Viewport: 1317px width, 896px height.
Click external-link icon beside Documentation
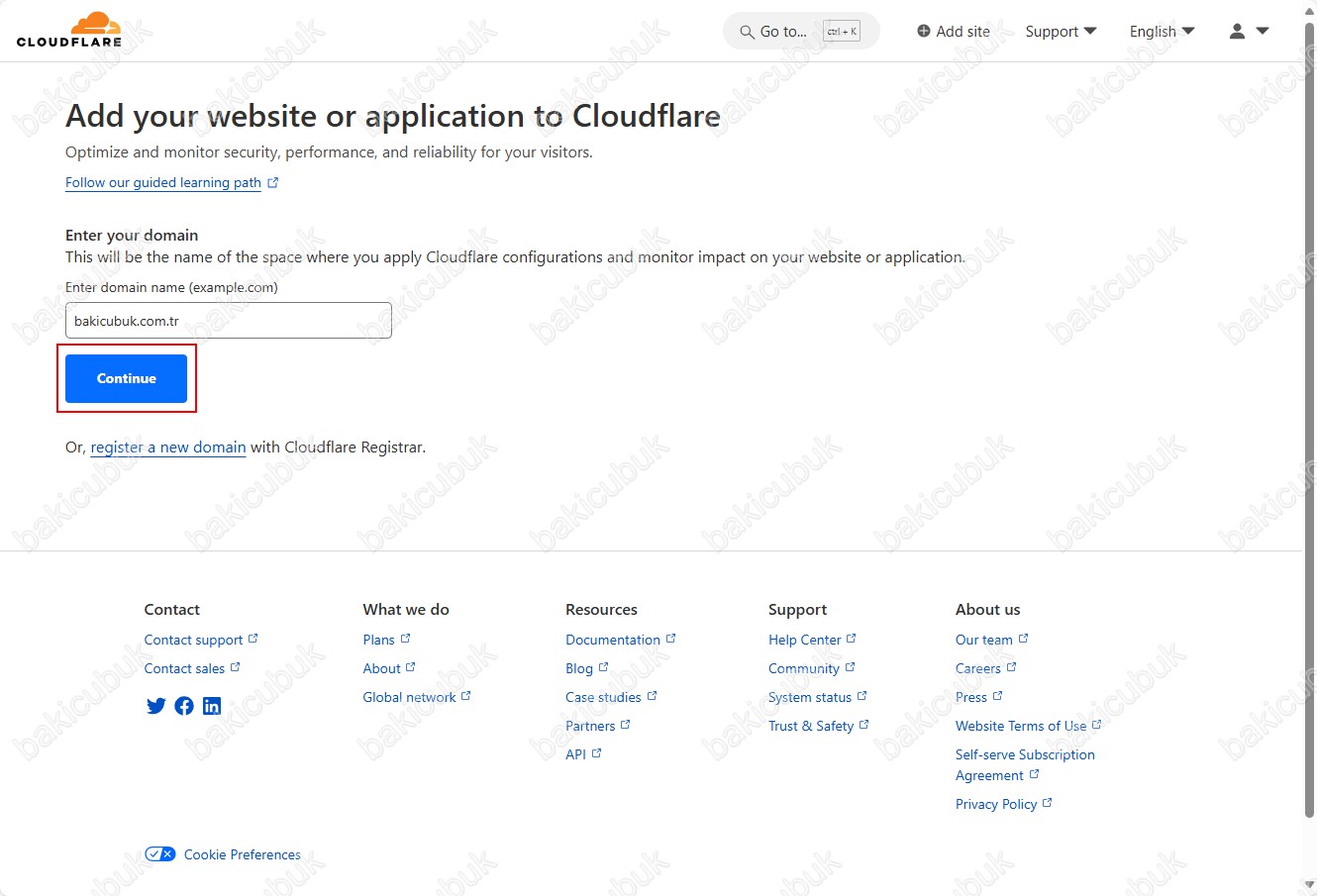(x=670, y=639)
